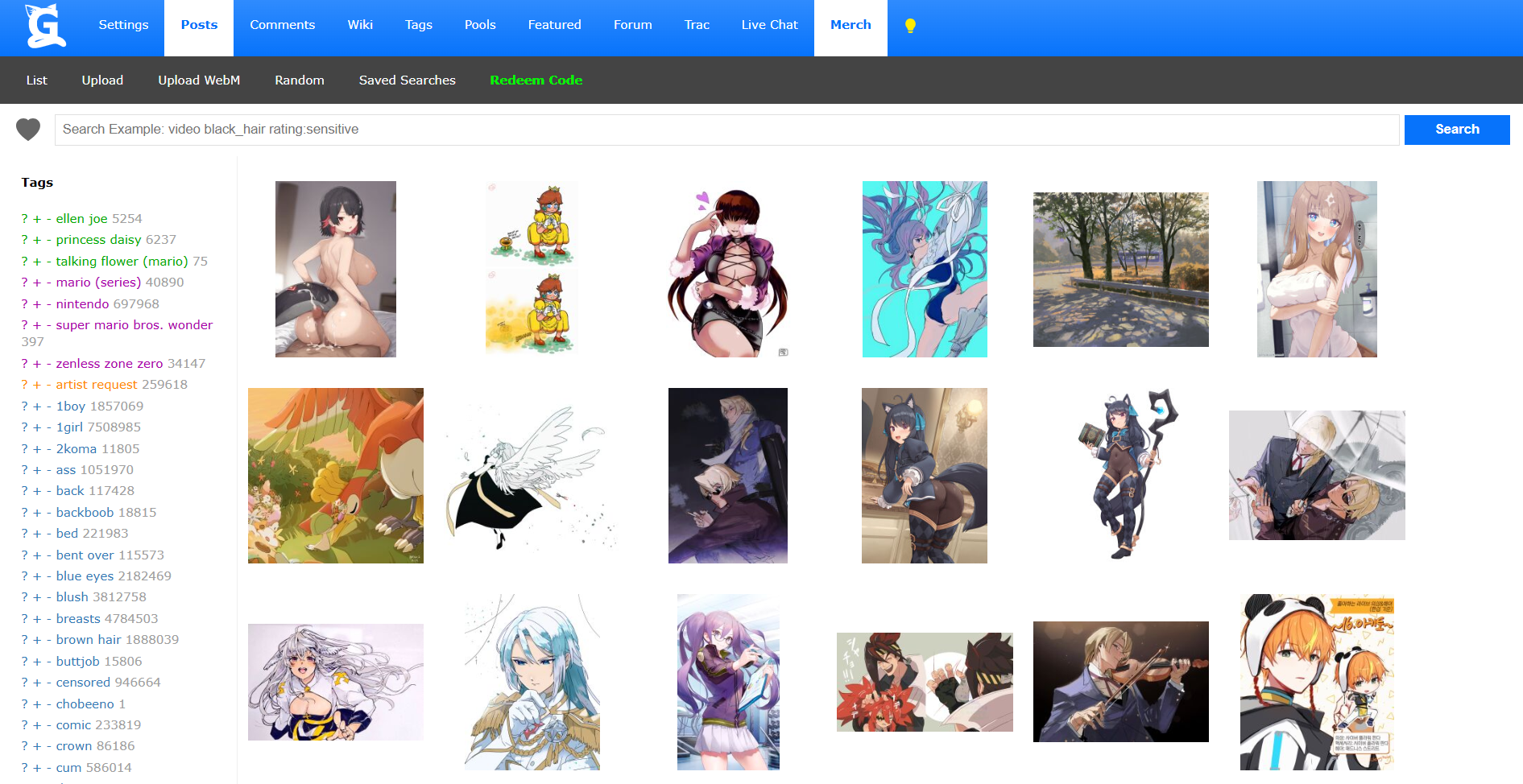1523x784 pixels.
Task: Click '?' beside chobeeno tag
Action: click(24, 704)
